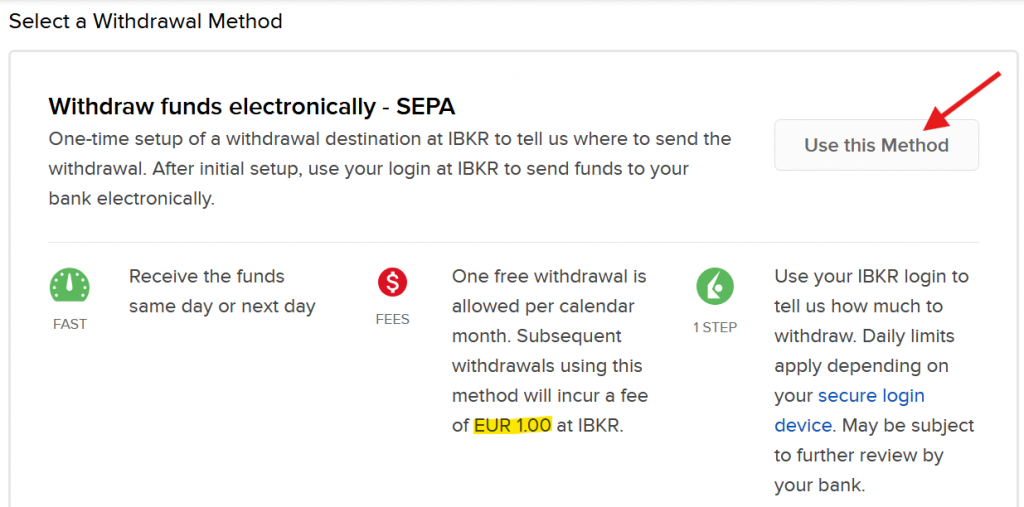1024x507 pixels.
Task: Click the highlighted "EUR 1.00" fee text
Action: (512, 425)
